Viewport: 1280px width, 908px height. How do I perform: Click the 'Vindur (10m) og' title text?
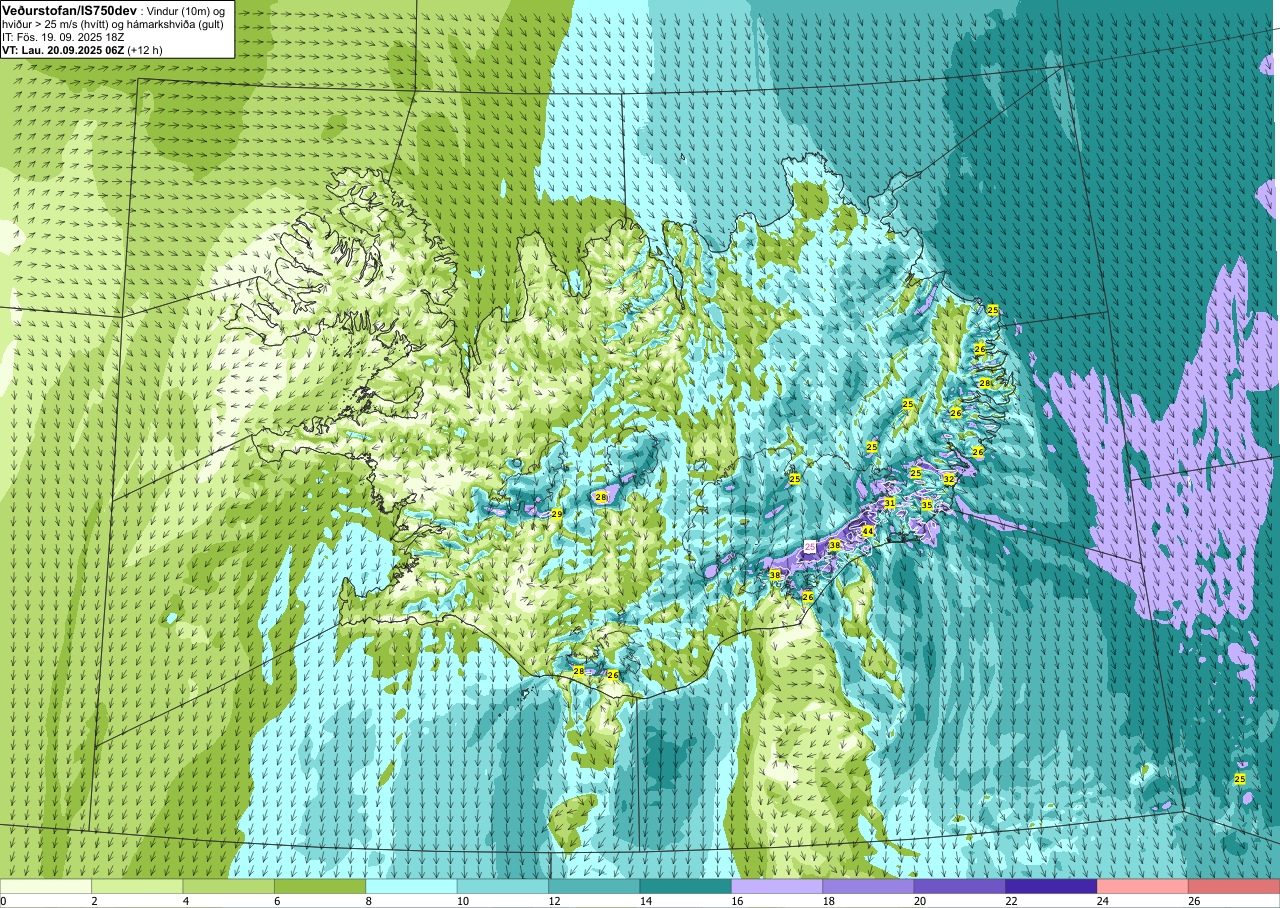pos(185,10)
